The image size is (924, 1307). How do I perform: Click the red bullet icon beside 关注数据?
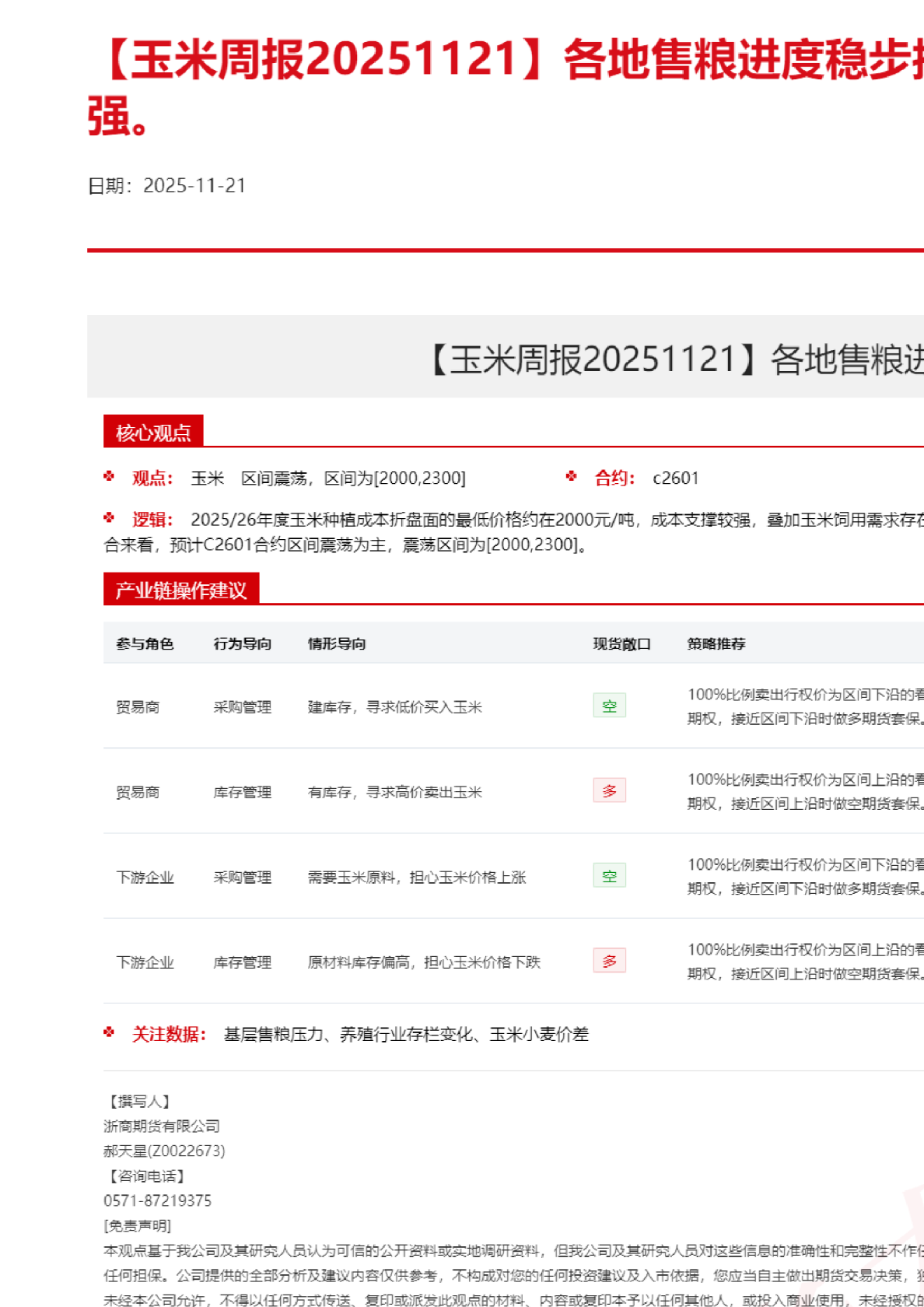(109, 1032)
